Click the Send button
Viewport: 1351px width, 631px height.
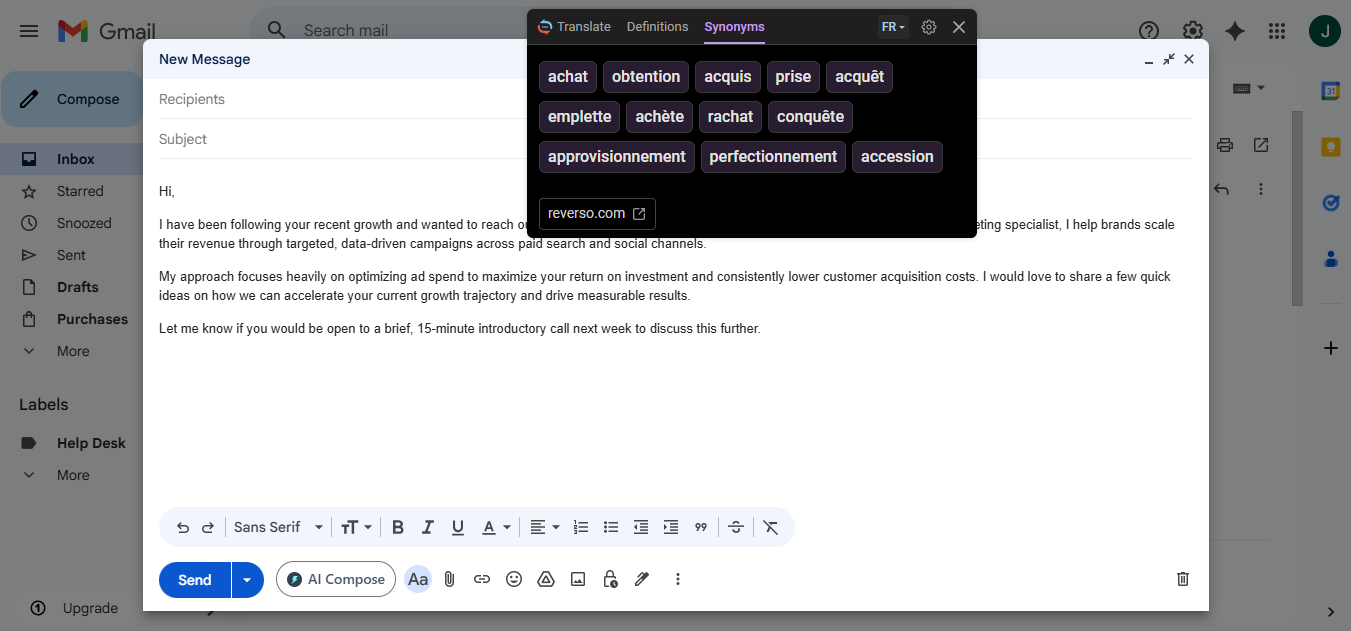tap(195, 580)
